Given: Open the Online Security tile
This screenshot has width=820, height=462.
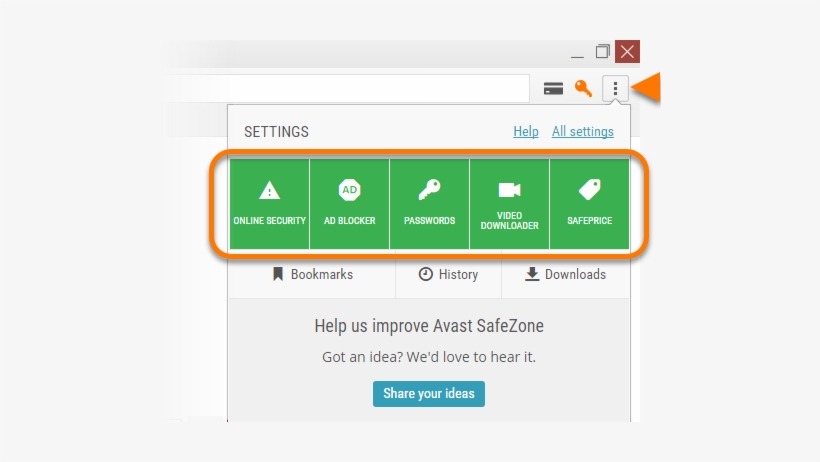Looking at the screenshot, I should (x=269, y=204).
